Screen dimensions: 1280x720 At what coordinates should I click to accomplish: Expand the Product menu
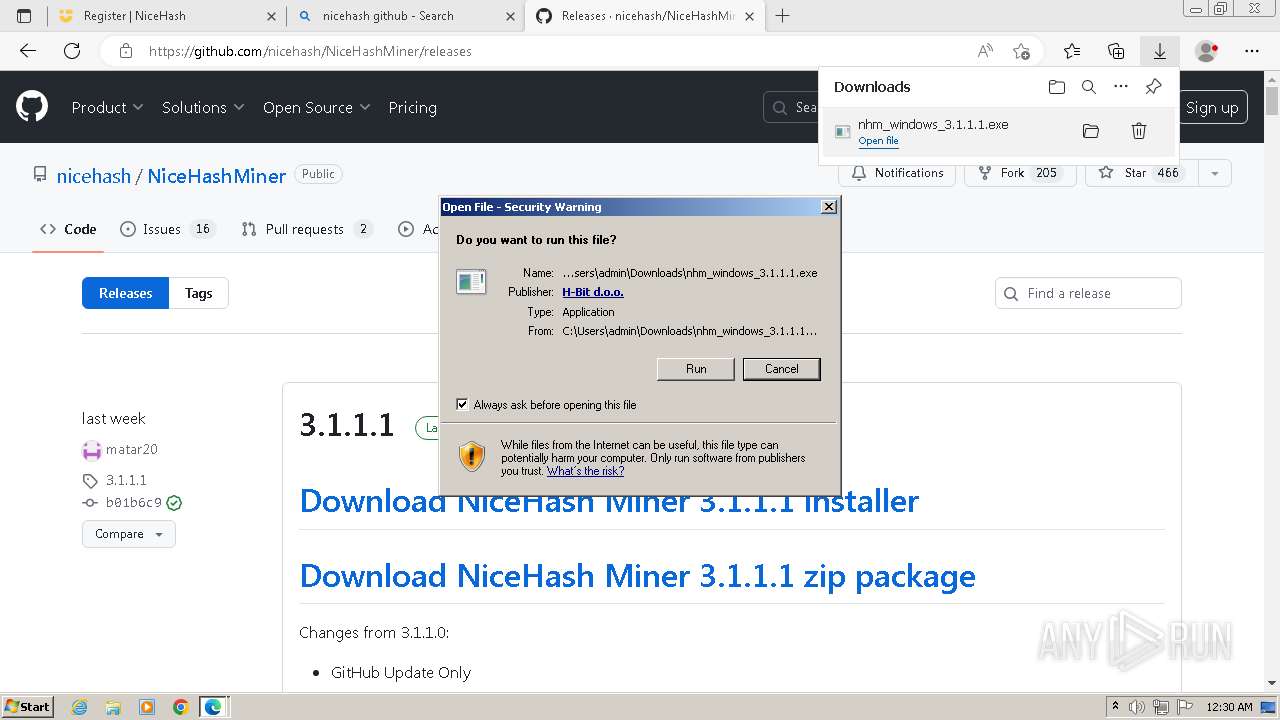pyautogui.click(x=107, y=107)
